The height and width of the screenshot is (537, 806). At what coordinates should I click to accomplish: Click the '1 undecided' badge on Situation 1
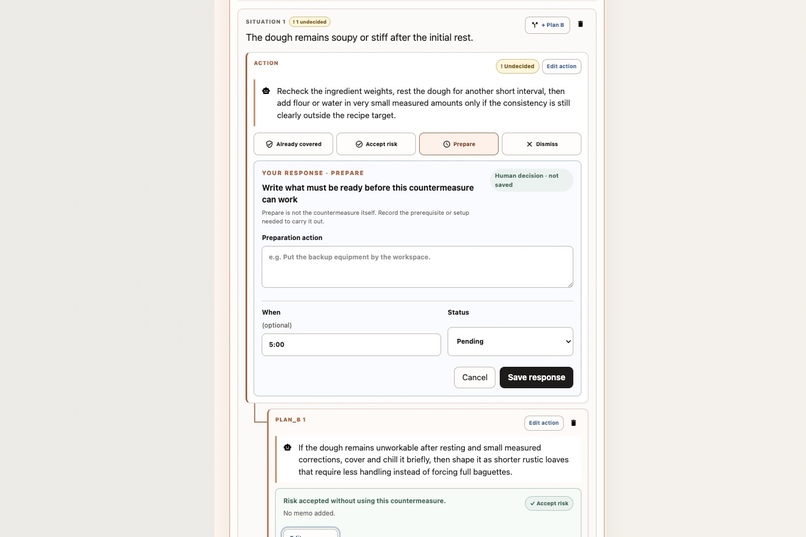click(x=309, y=22)
